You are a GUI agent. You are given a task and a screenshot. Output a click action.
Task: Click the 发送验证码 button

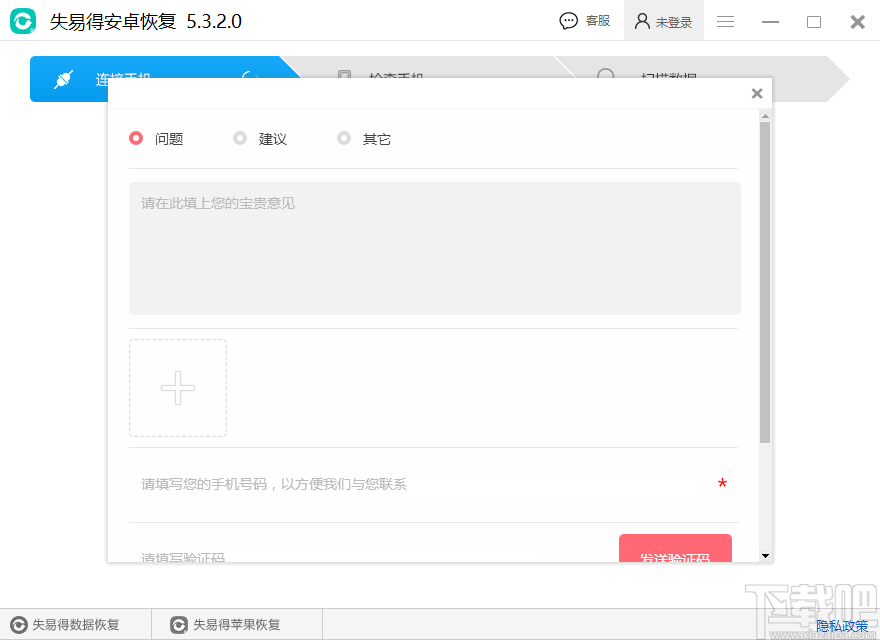[x=675, y=548]
